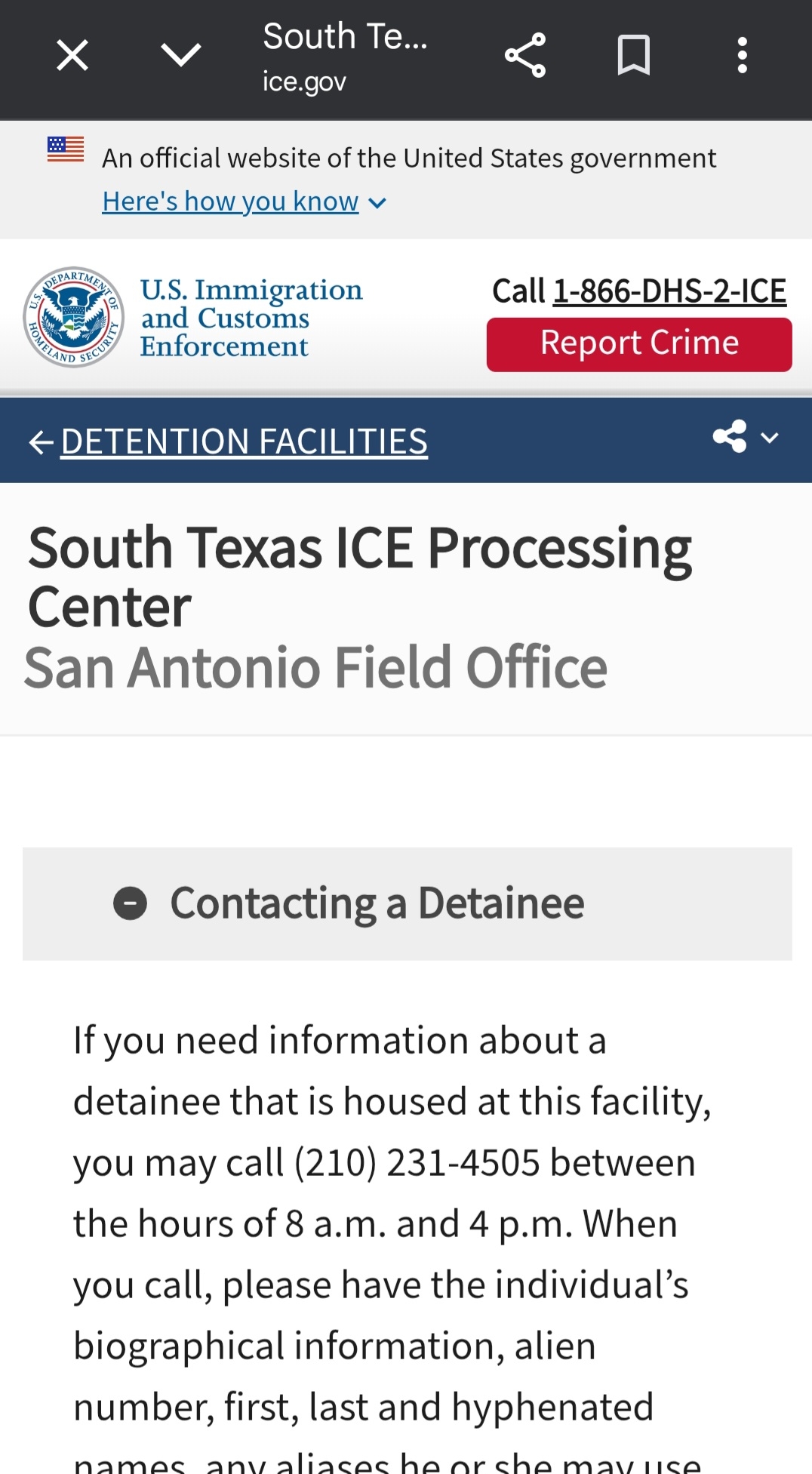Expand "Here's how you know" disclosure
The image size is (812, 1474).
[x=244, y=202]
